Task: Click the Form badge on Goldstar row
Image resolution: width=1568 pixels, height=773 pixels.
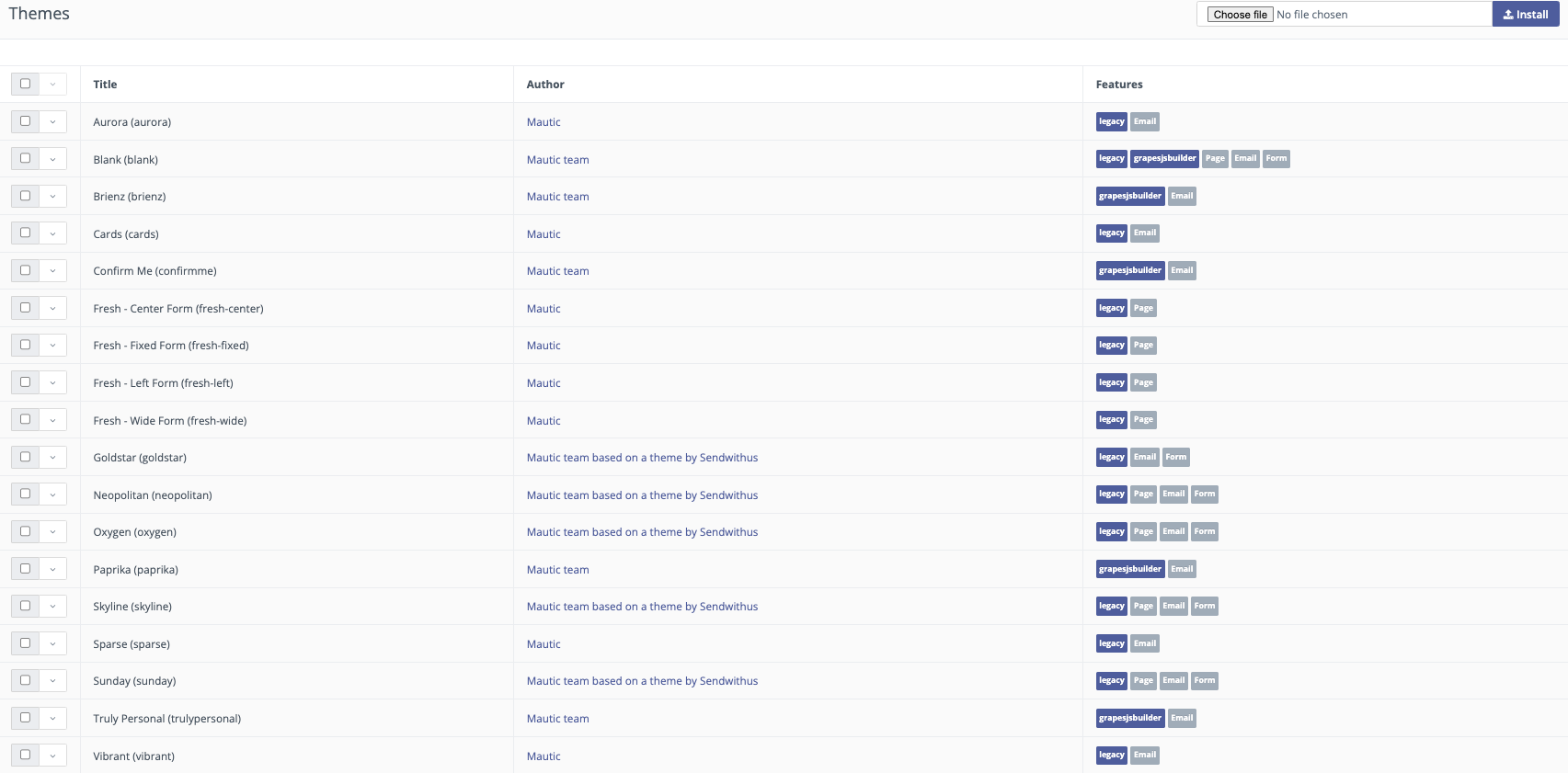Action: (x=1176, y=457)
